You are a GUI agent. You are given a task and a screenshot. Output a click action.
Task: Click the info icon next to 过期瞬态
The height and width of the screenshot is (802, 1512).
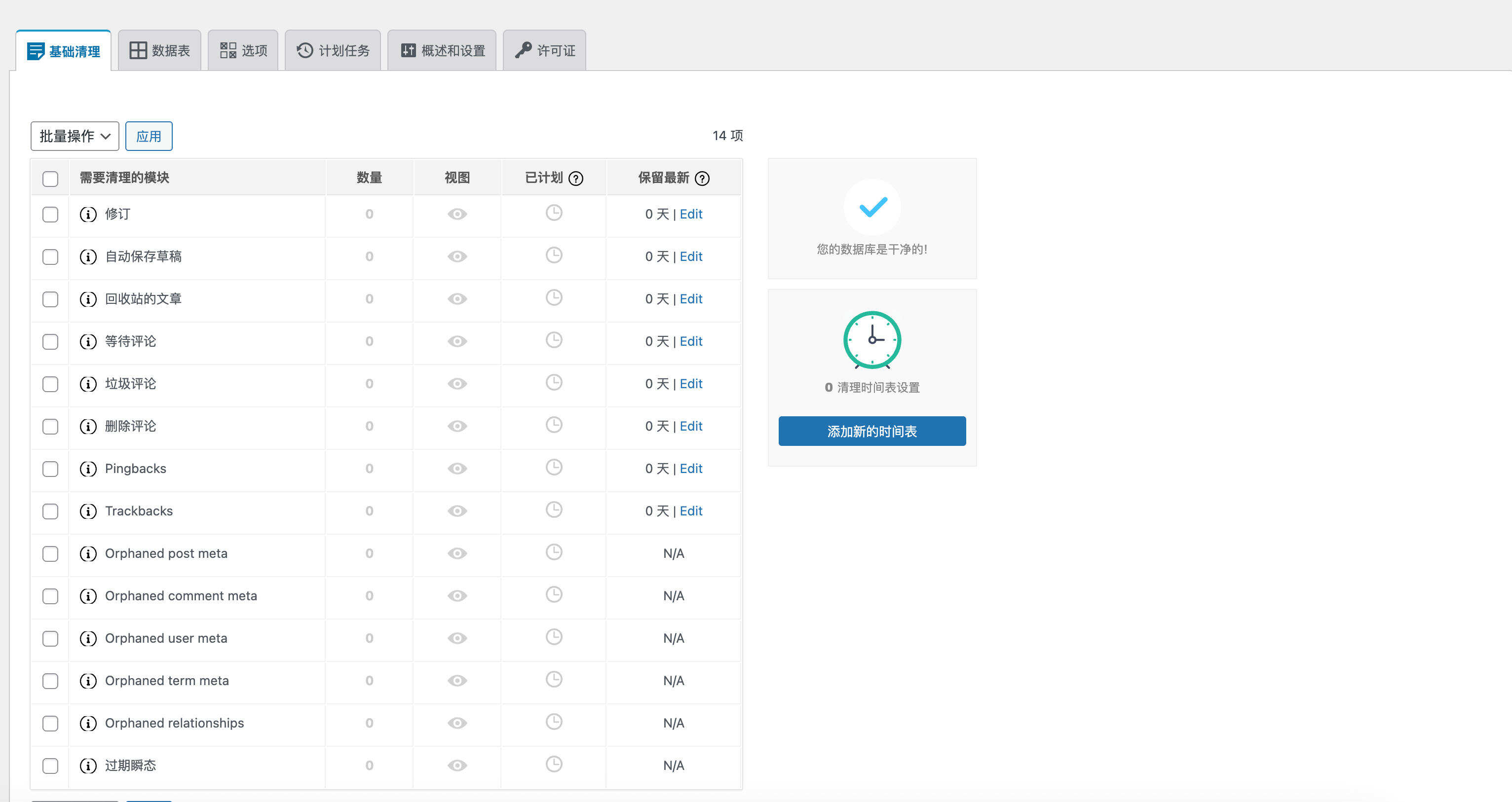[88, 766]
